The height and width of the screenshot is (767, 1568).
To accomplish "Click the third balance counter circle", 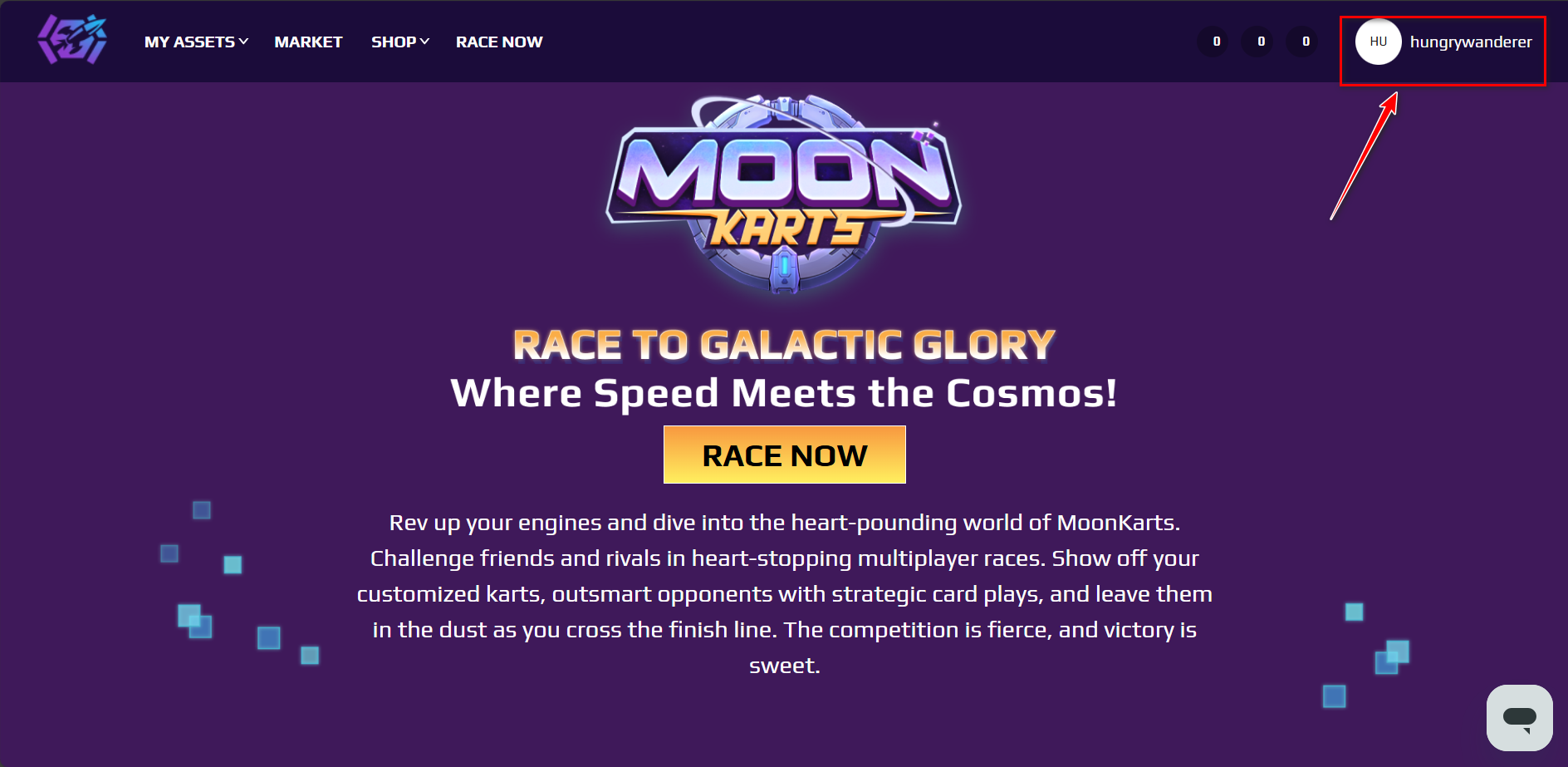I will 1306,42.
